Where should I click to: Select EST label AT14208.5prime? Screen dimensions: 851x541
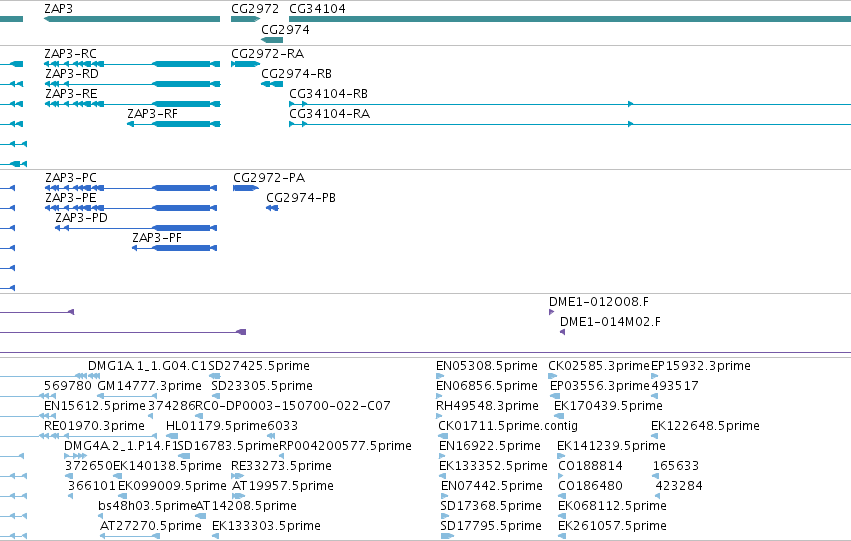pyautogui.click(x=246, y=506)
